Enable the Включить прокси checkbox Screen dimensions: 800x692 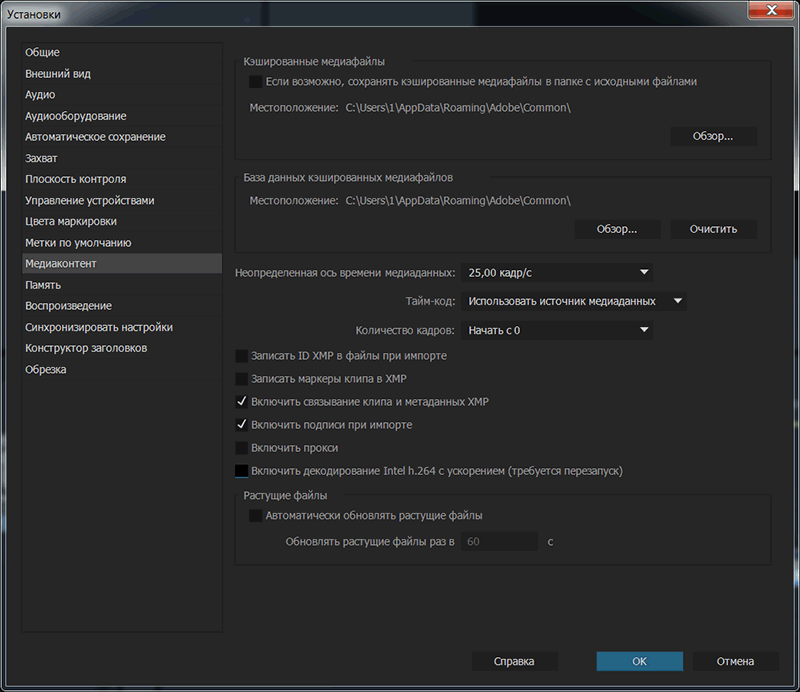[x=241, y=448]
